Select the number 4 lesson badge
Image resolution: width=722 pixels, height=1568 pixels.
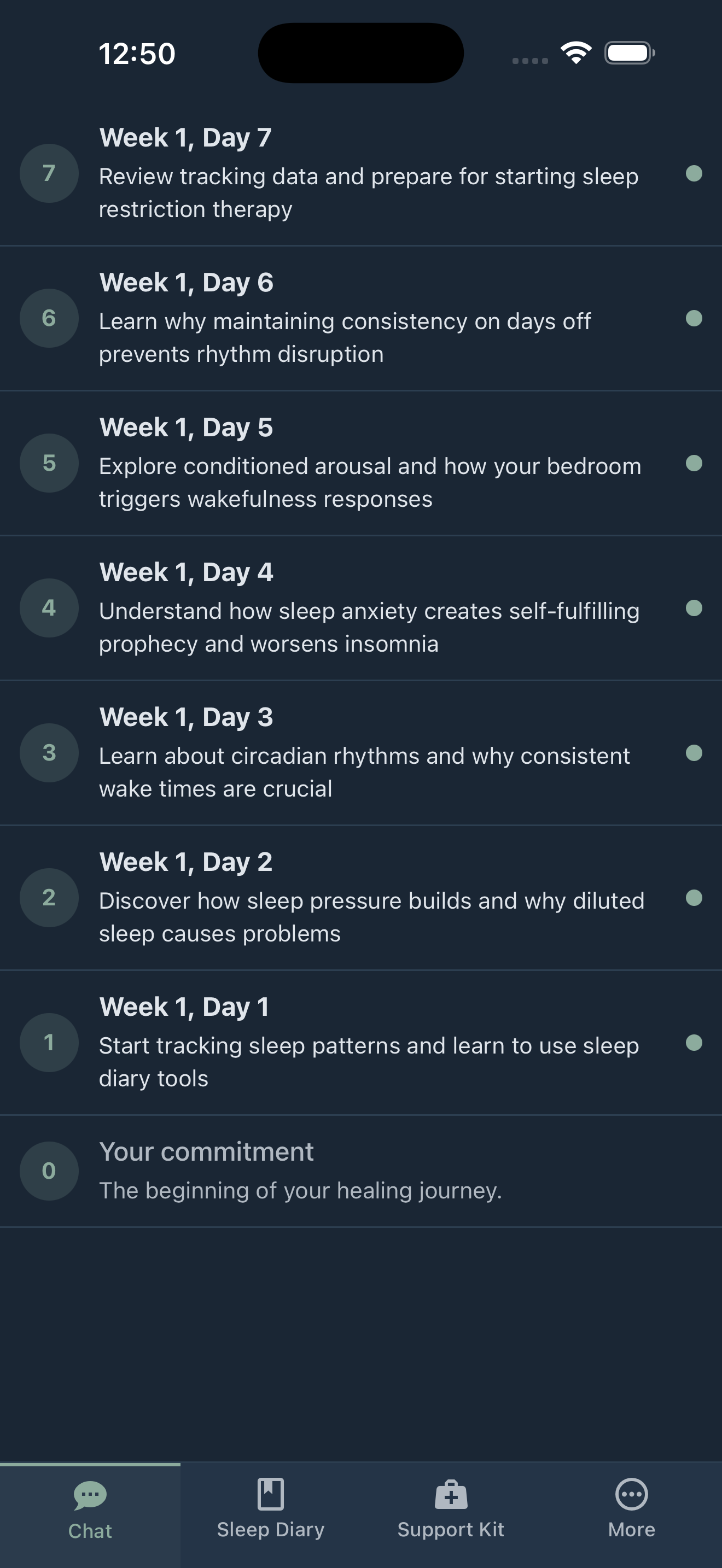49,607
